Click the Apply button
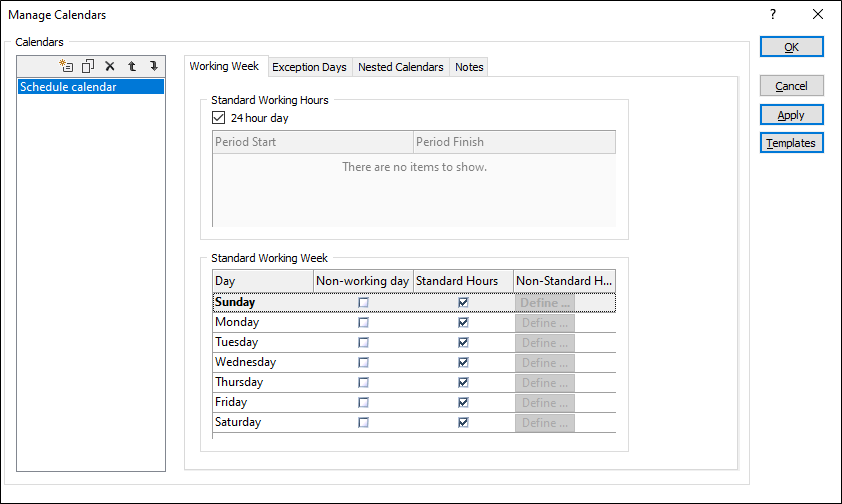The image size is (842, 504). point(791,115)
